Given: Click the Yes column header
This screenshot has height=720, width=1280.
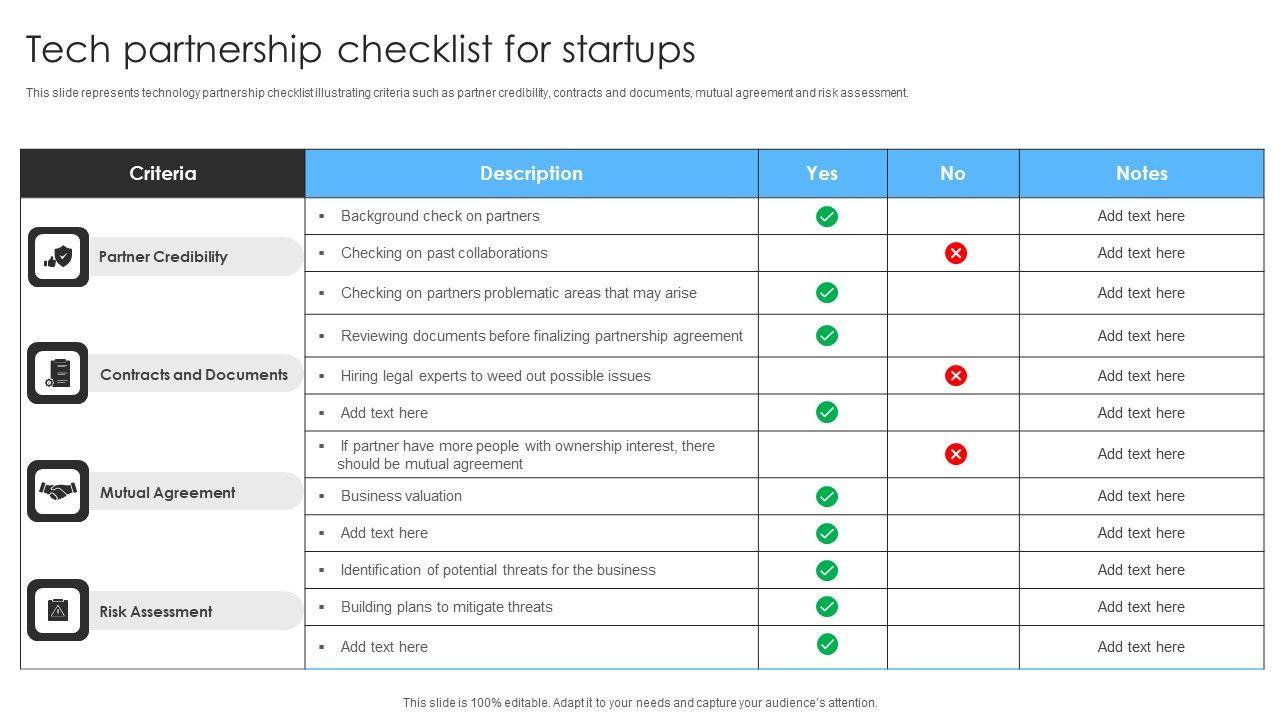Looking at the screenshot, I should pyautogui.click(x=822, y=173).
